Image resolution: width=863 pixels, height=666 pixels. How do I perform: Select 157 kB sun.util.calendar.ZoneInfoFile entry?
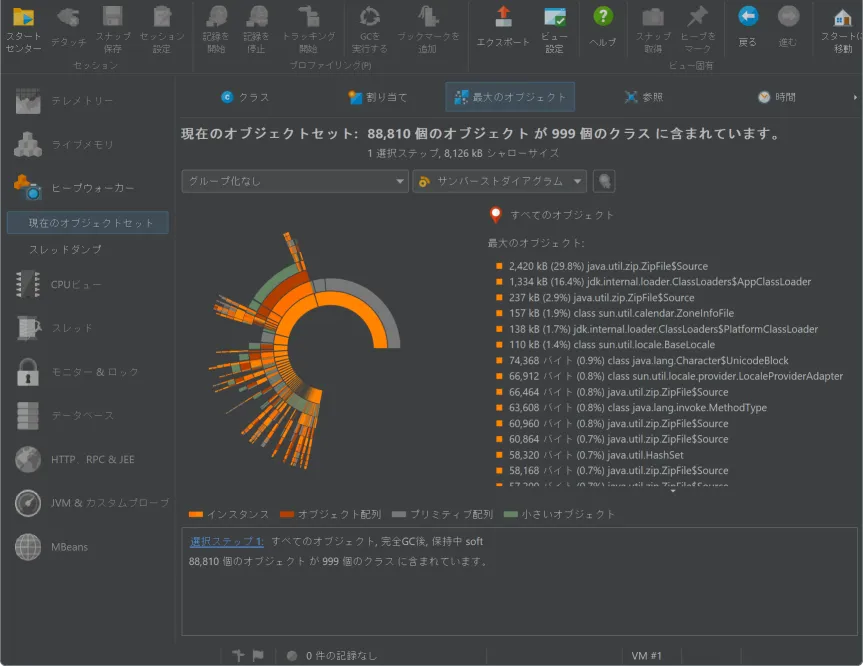[x=615, y=313]
